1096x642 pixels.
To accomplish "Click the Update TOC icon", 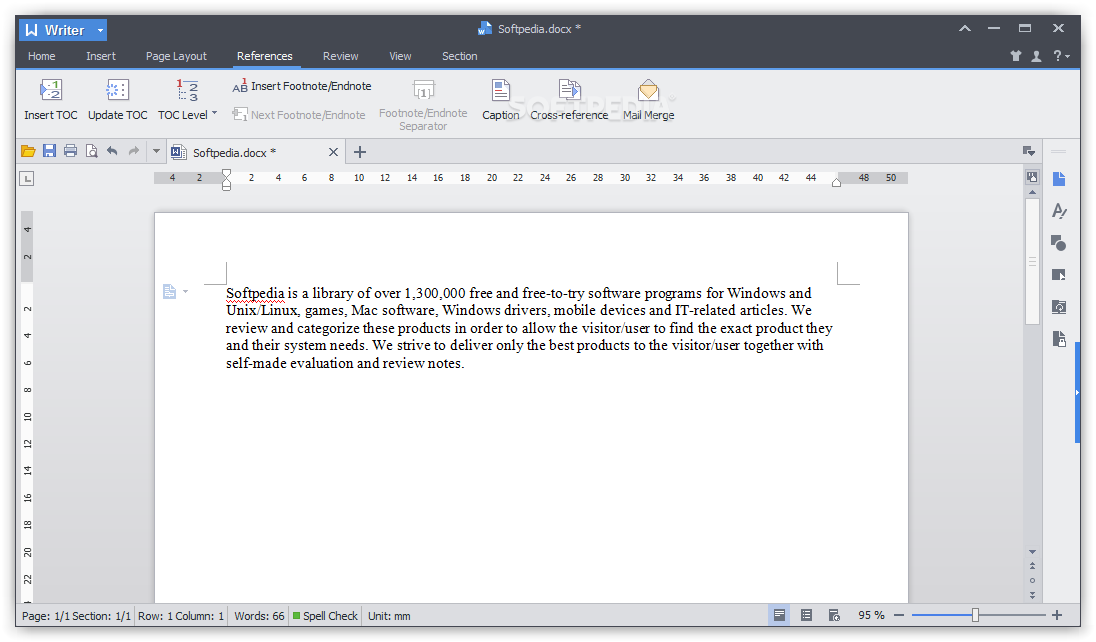I will point(117,90).
